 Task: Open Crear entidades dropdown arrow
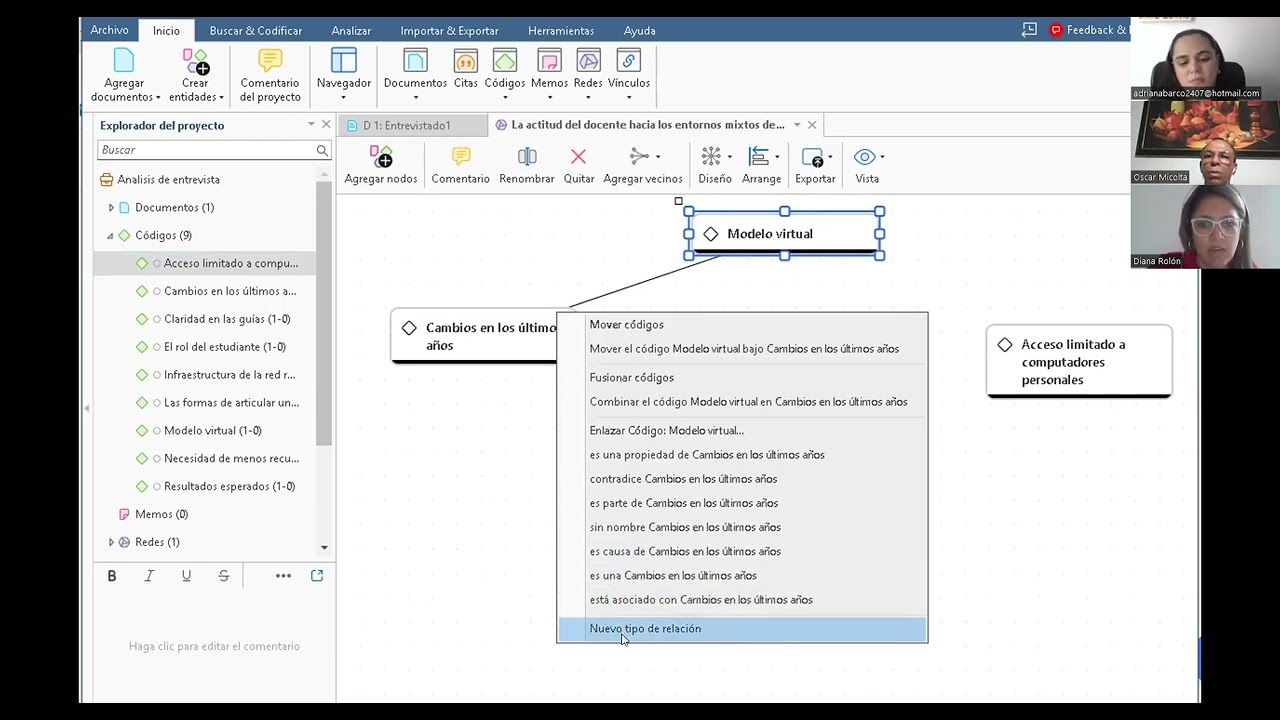(x=220, y=98)
